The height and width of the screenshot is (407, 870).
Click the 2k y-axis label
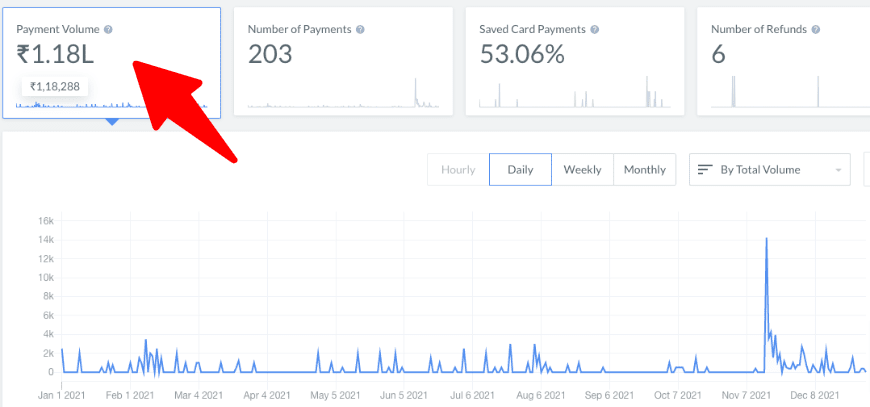48,353
